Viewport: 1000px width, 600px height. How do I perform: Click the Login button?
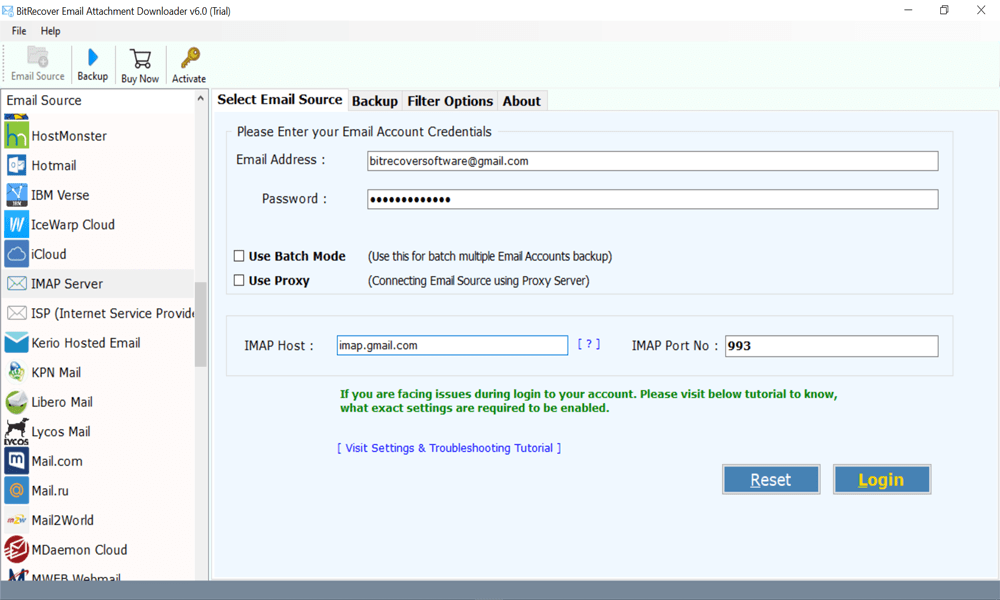click(x=882, y=479)
